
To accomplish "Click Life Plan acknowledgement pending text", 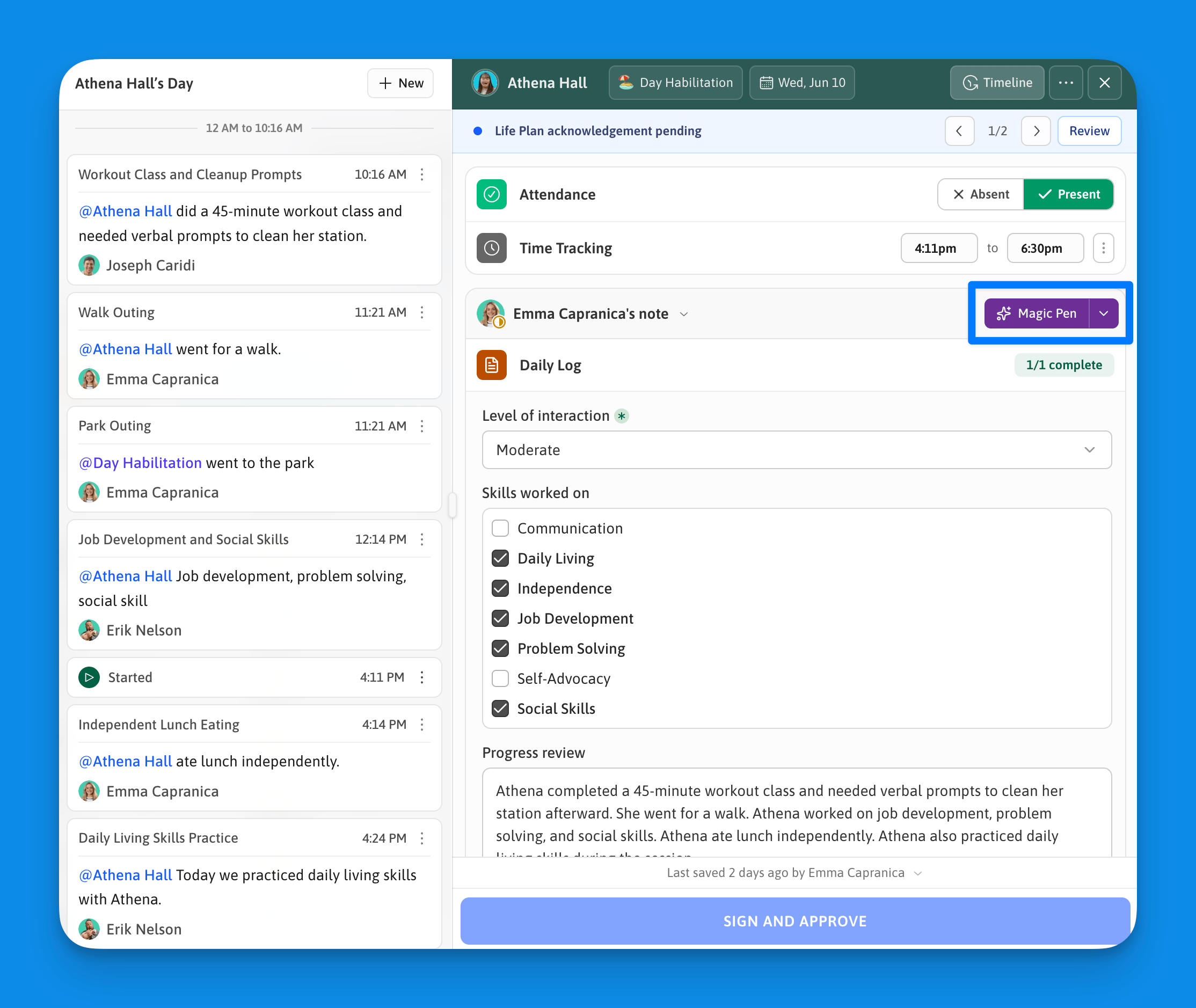I will (597, 131).
